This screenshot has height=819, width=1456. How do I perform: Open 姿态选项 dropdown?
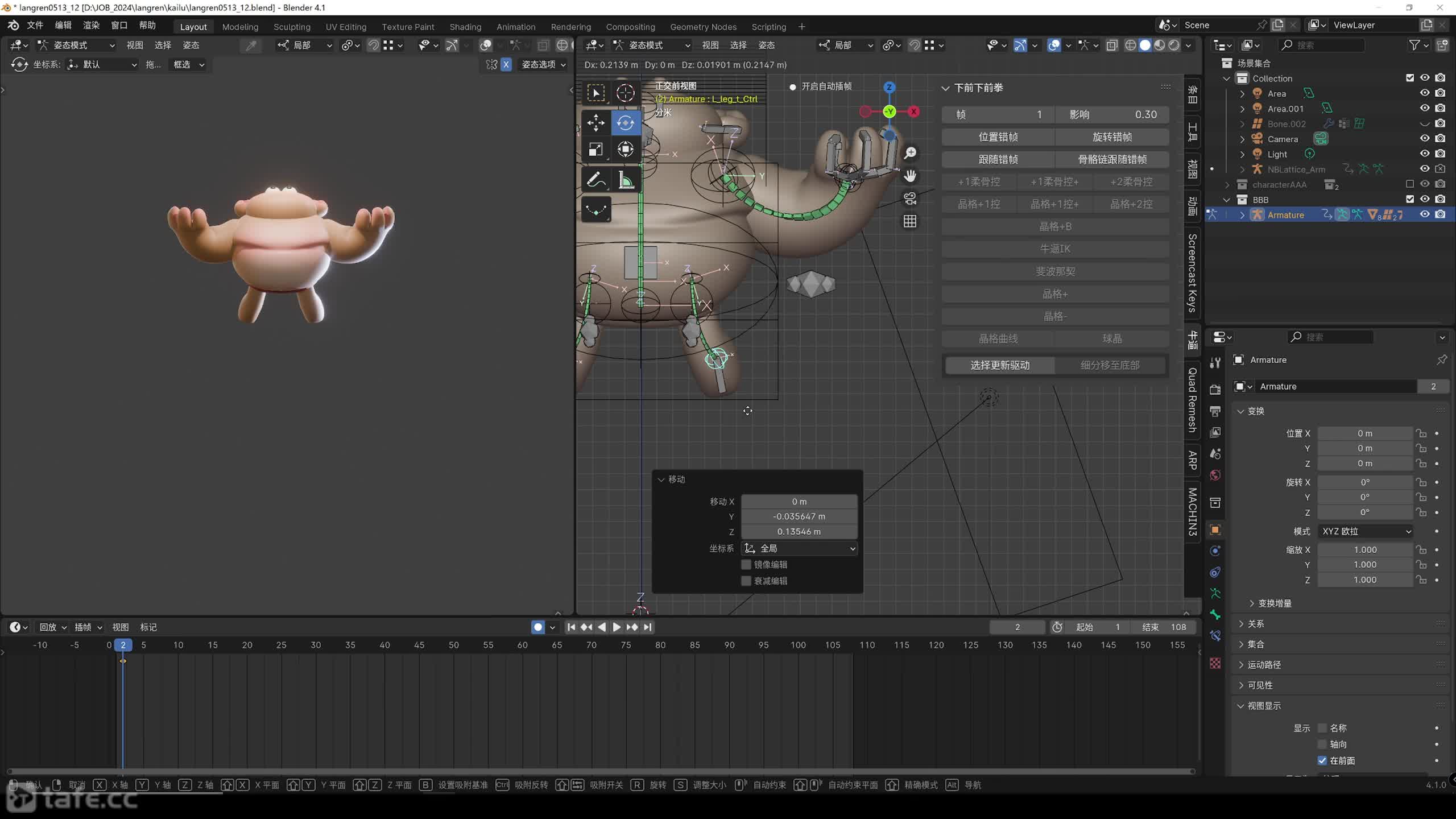[544, 64]
